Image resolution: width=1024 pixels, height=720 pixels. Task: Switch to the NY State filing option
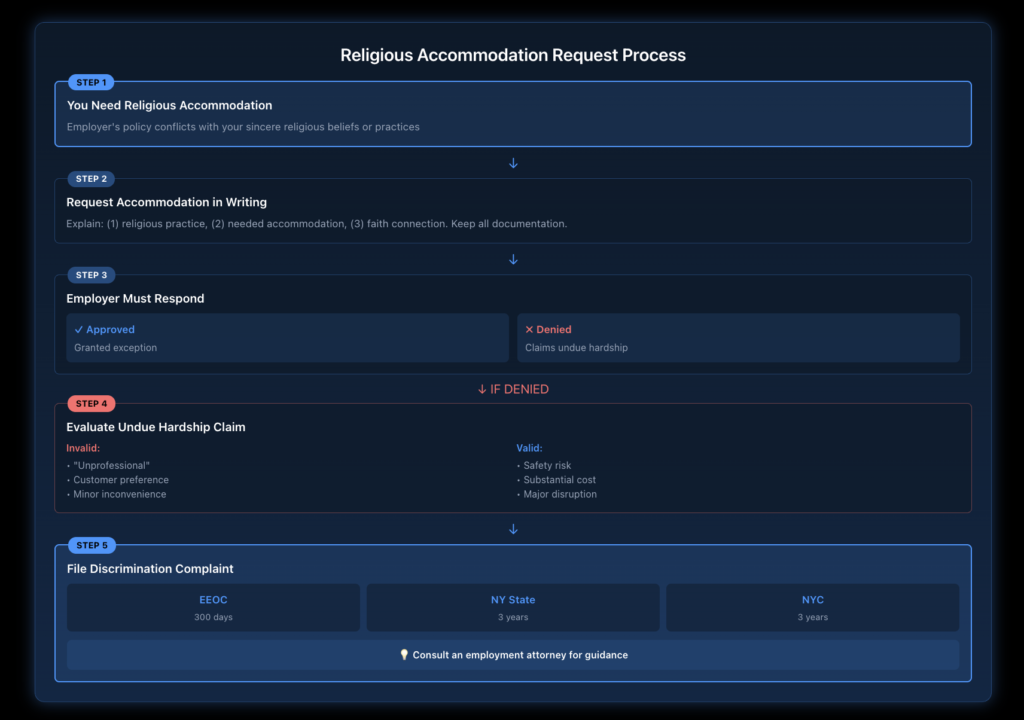pyautogui.click(x=512, y=606)
